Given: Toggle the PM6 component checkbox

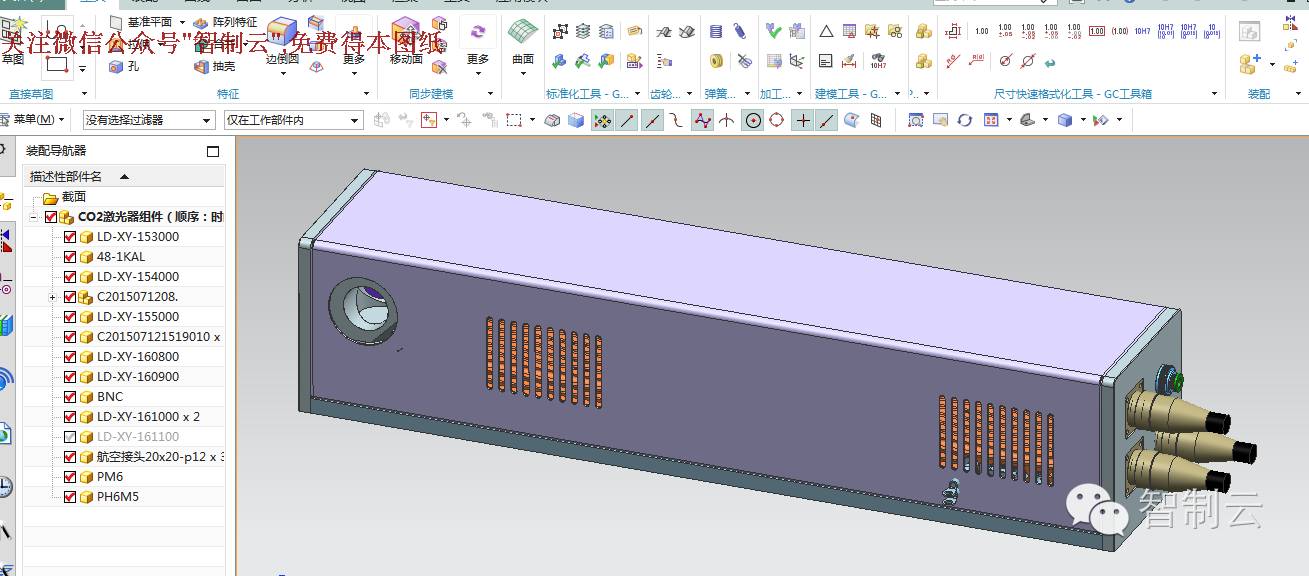Looking at the screenshot, I should pos(70,477).
